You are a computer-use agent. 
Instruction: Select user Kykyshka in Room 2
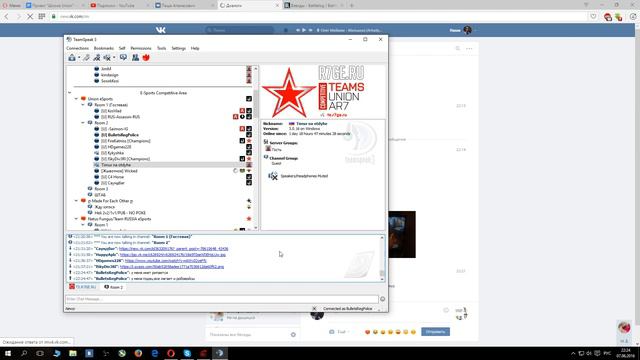point(112,153)
